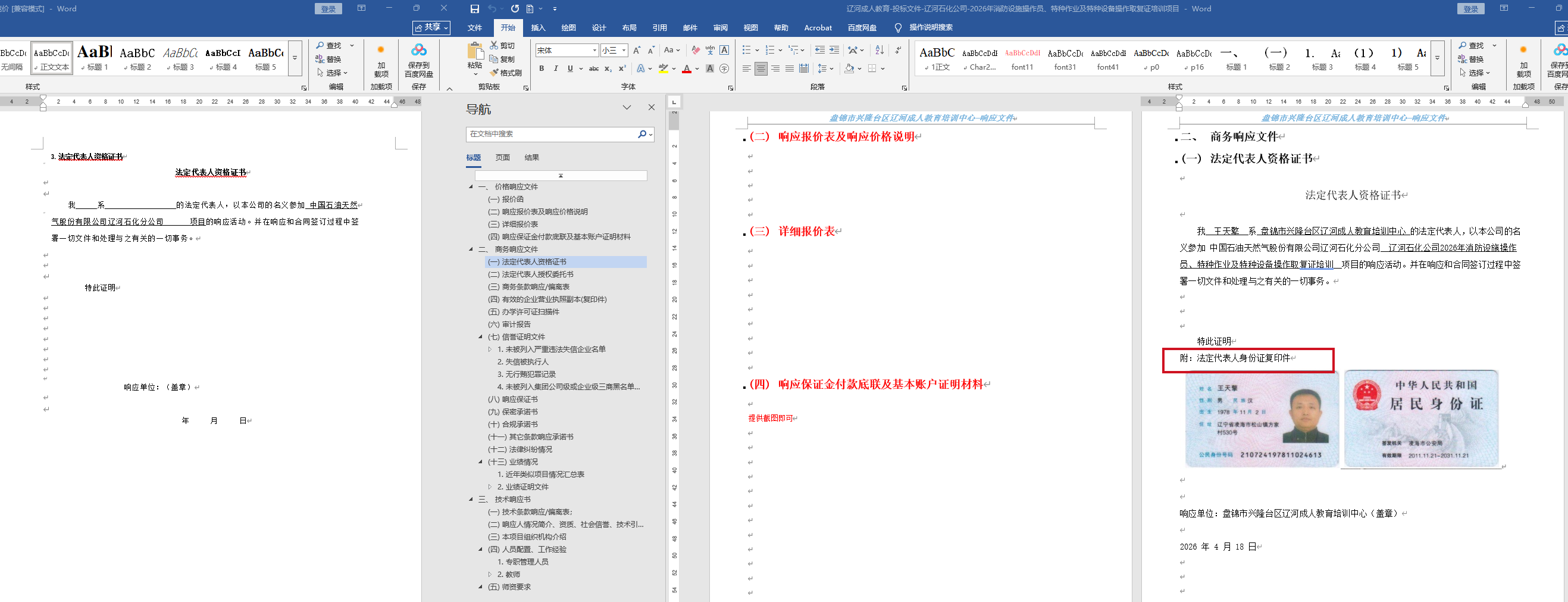The image size is (1568, 602).
Task: Open the paragraph borders tool
Action: tap(872, 69)
